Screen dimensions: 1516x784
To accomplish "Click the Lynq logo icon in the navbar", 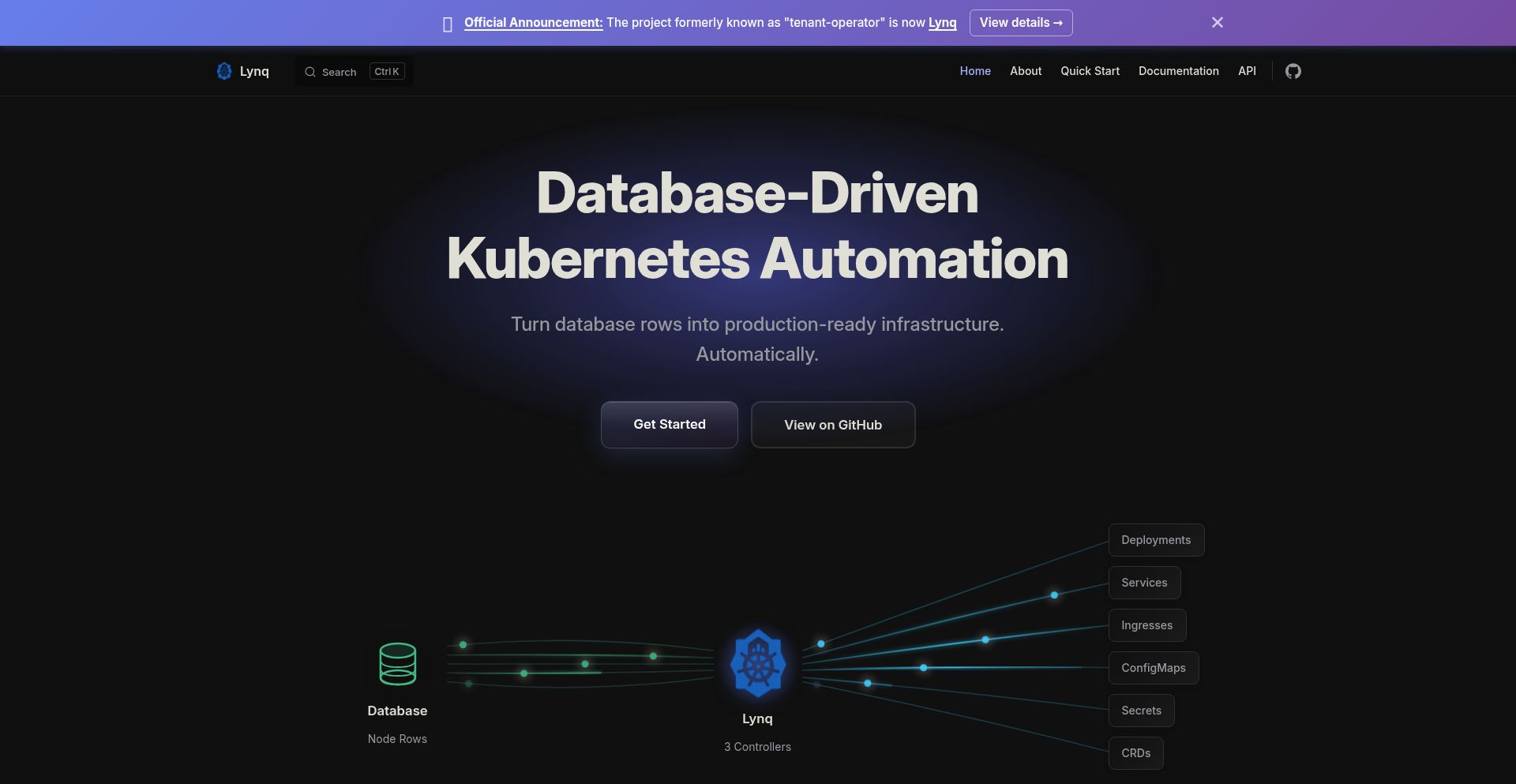I will [223, 71].
